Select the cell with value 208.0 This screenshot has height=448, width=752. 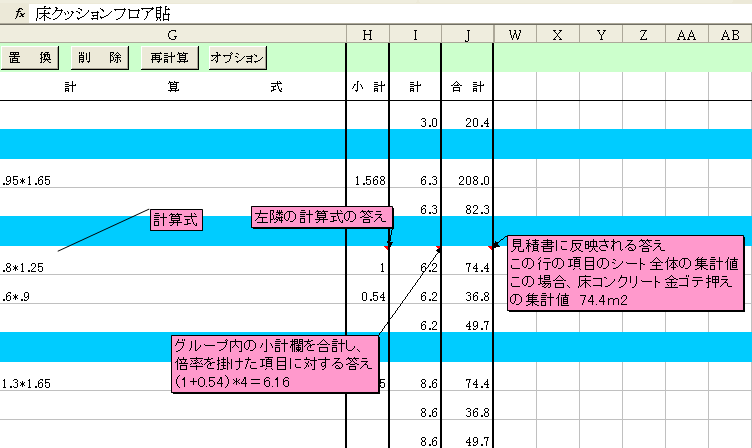(x=467, y=181)
